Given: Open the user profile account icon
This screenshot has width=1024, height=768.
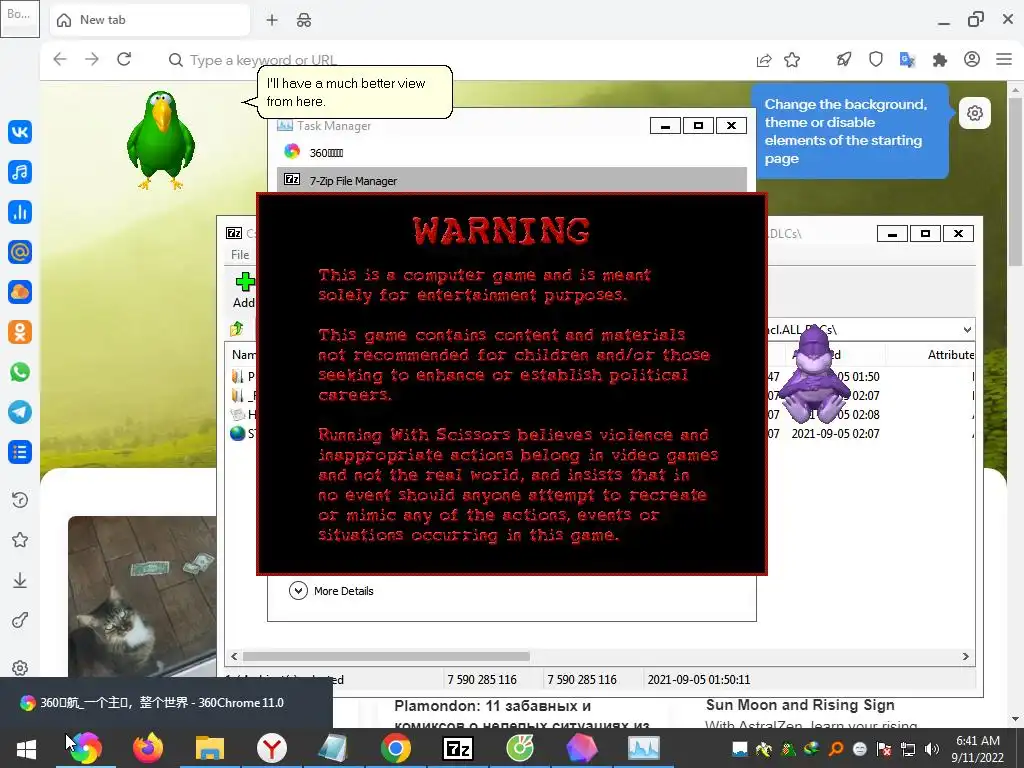Looking at the screenshot, I should coord(972,59).
